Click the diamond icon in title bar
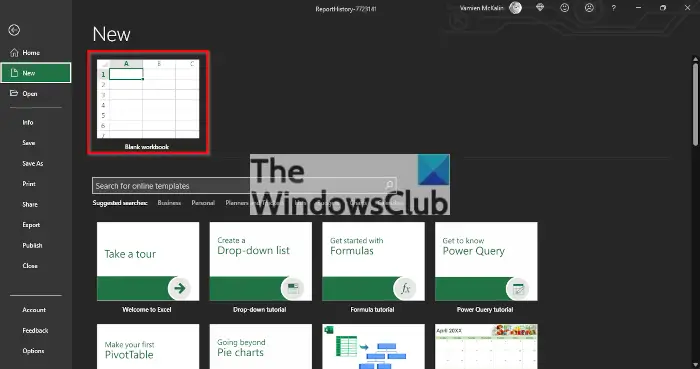 [x=540, y=8]
